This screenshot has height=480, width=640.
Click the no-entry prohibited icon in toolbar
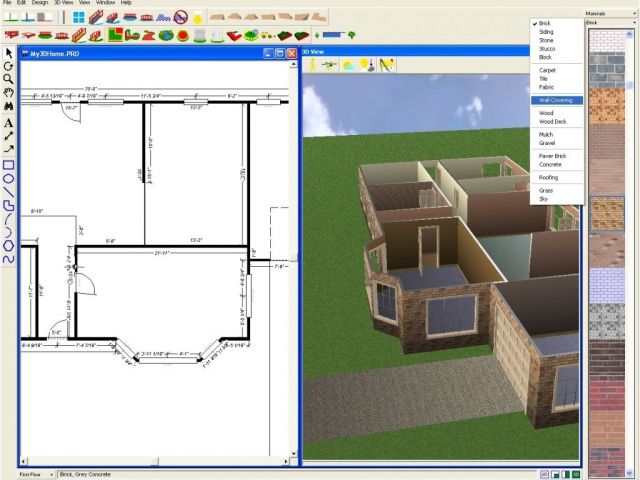tap(181, 17)
